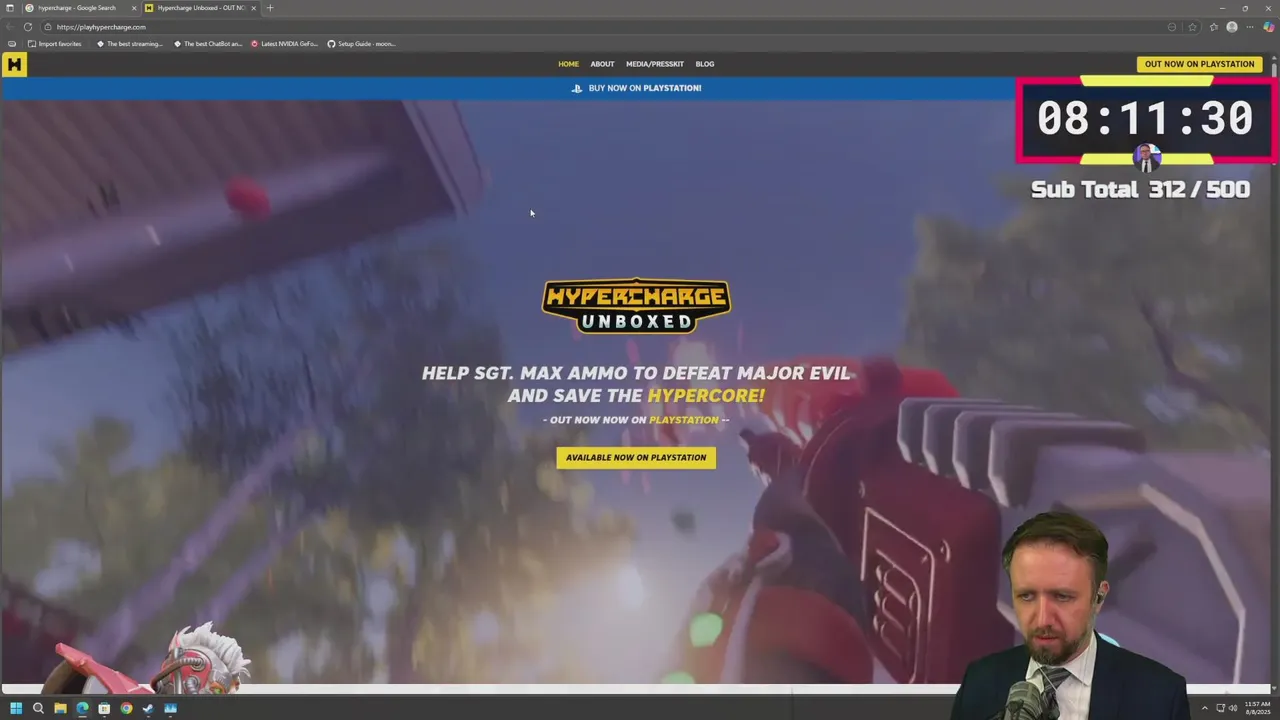Open the Windows Start menu
Screen dimensions: 1280x720
coord(16,708)
